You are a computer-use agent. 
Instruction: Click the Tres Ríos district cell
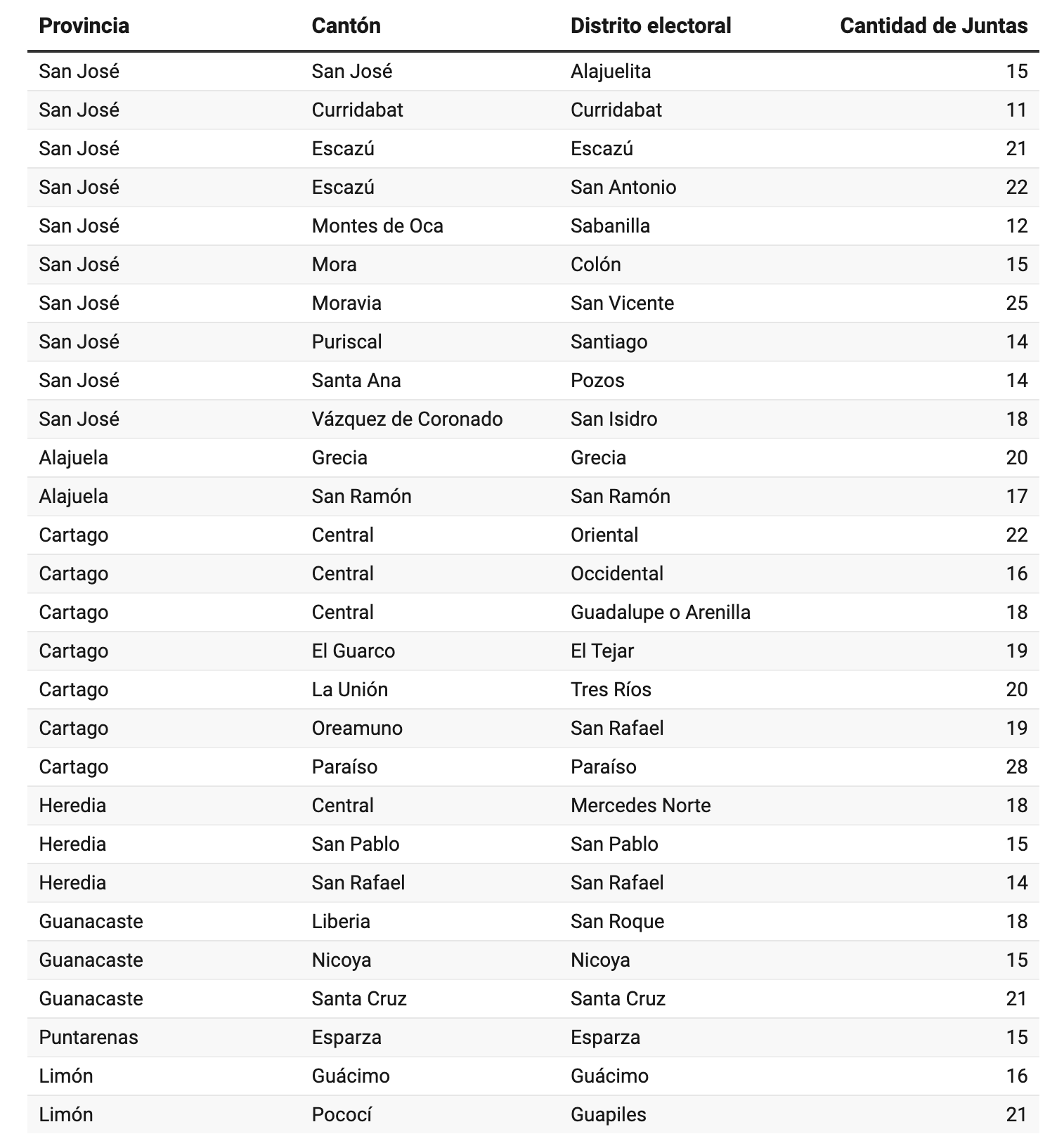click(x=611, y=690)
